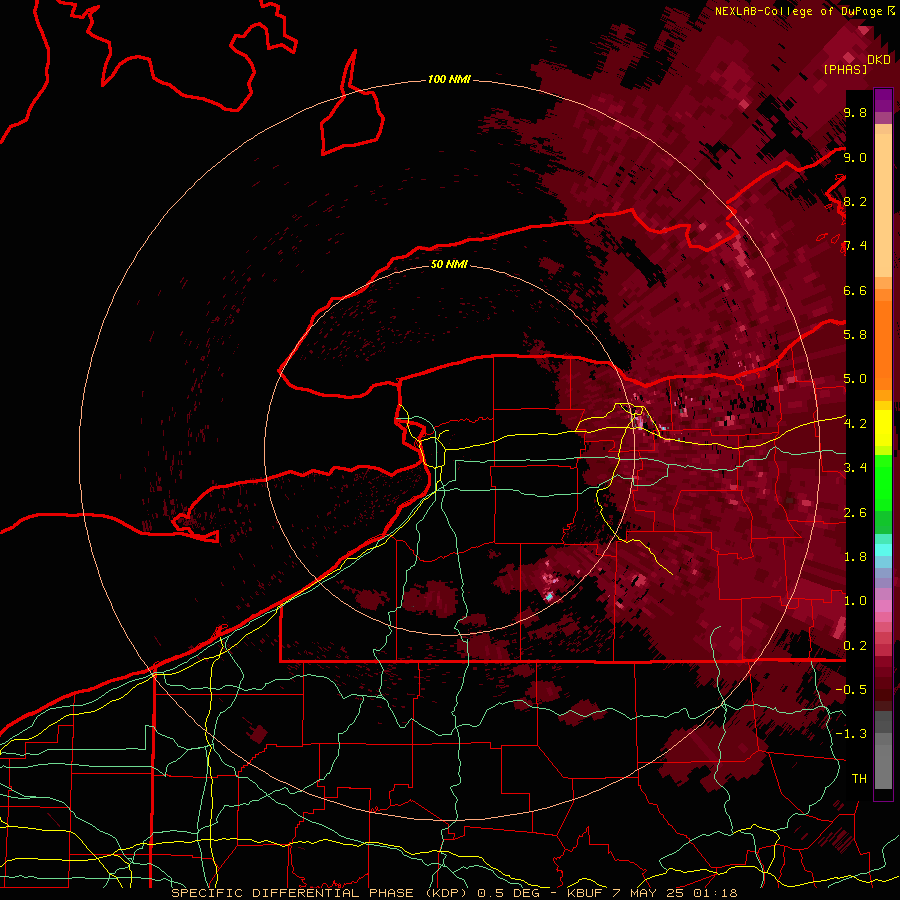Click the -1.3 value on color scale
The image size is (900, 900).
[x=851, y=734]
